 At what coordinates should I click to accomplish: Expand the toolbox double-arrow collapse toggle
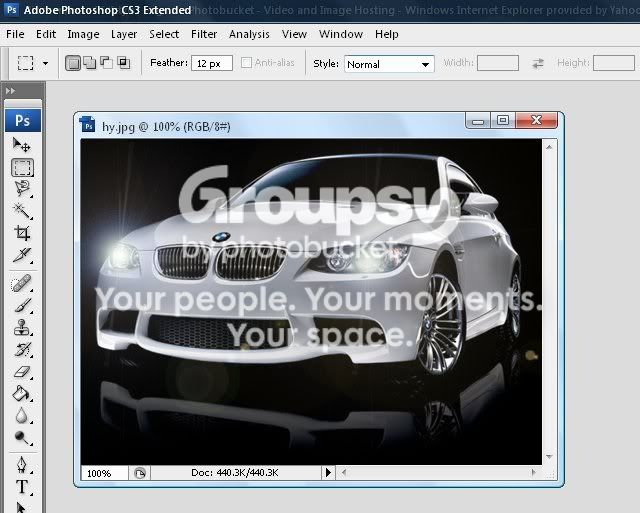(10, 91)
